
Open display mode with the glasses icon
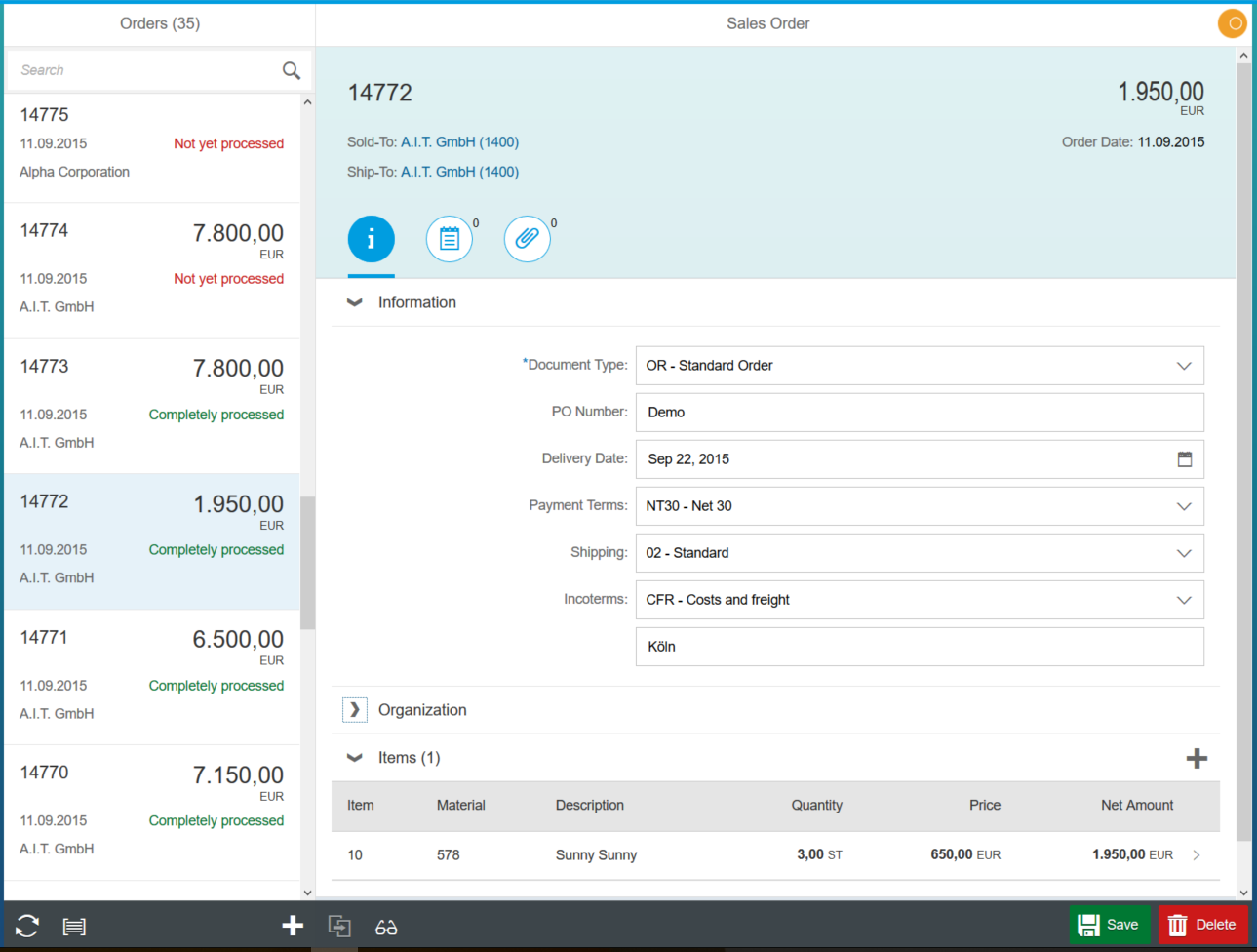click(385, 926)
